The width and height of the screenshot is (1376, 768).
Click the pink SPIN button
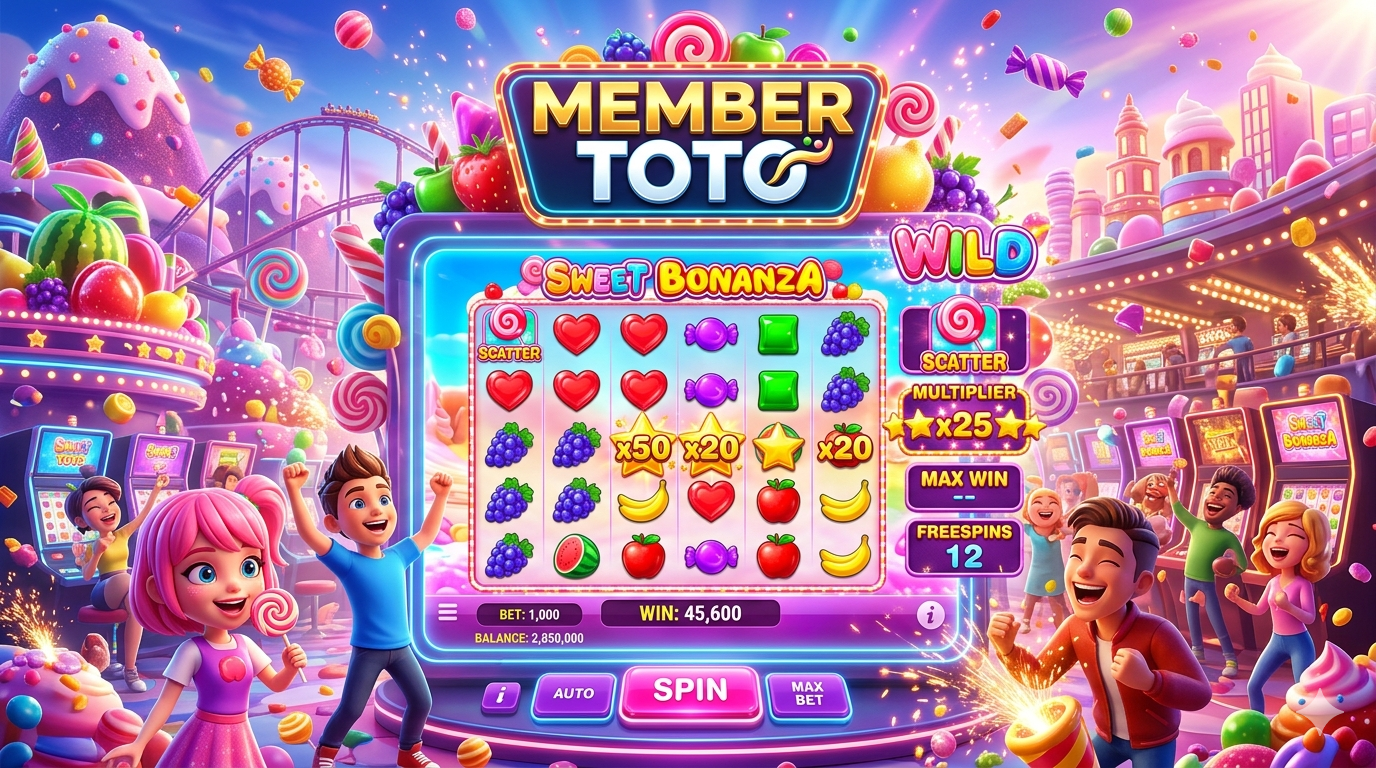point(690,692)
